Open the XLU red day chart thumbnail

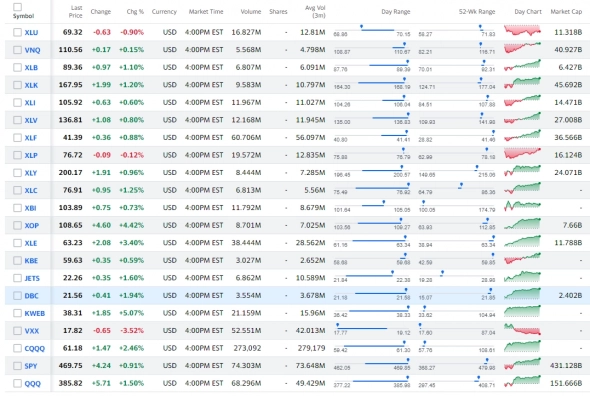(x=523, y=31)
